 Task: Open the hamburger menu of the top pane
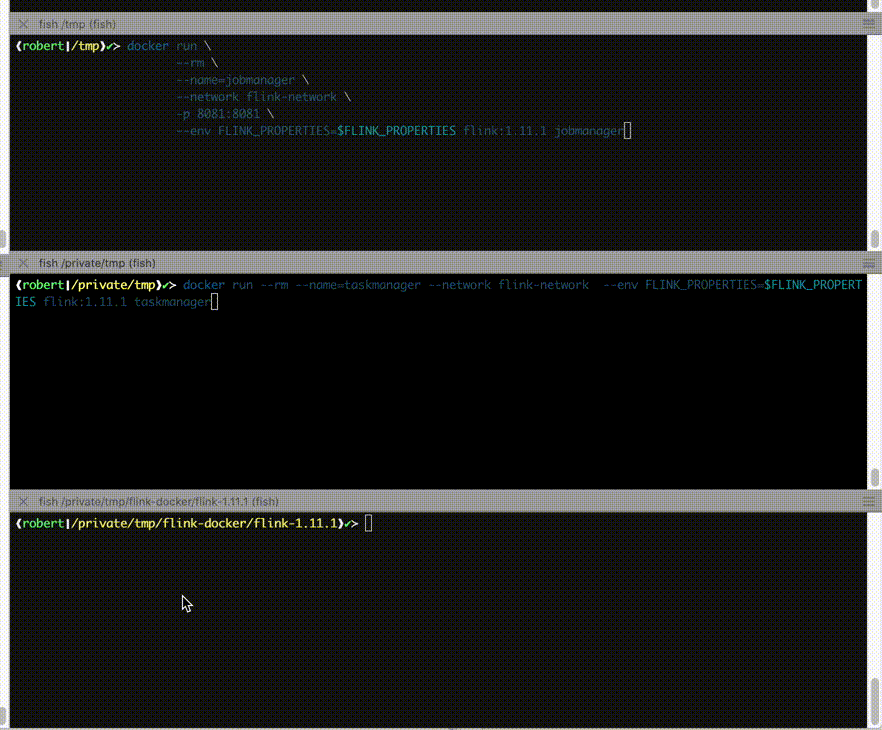[870, 22]
